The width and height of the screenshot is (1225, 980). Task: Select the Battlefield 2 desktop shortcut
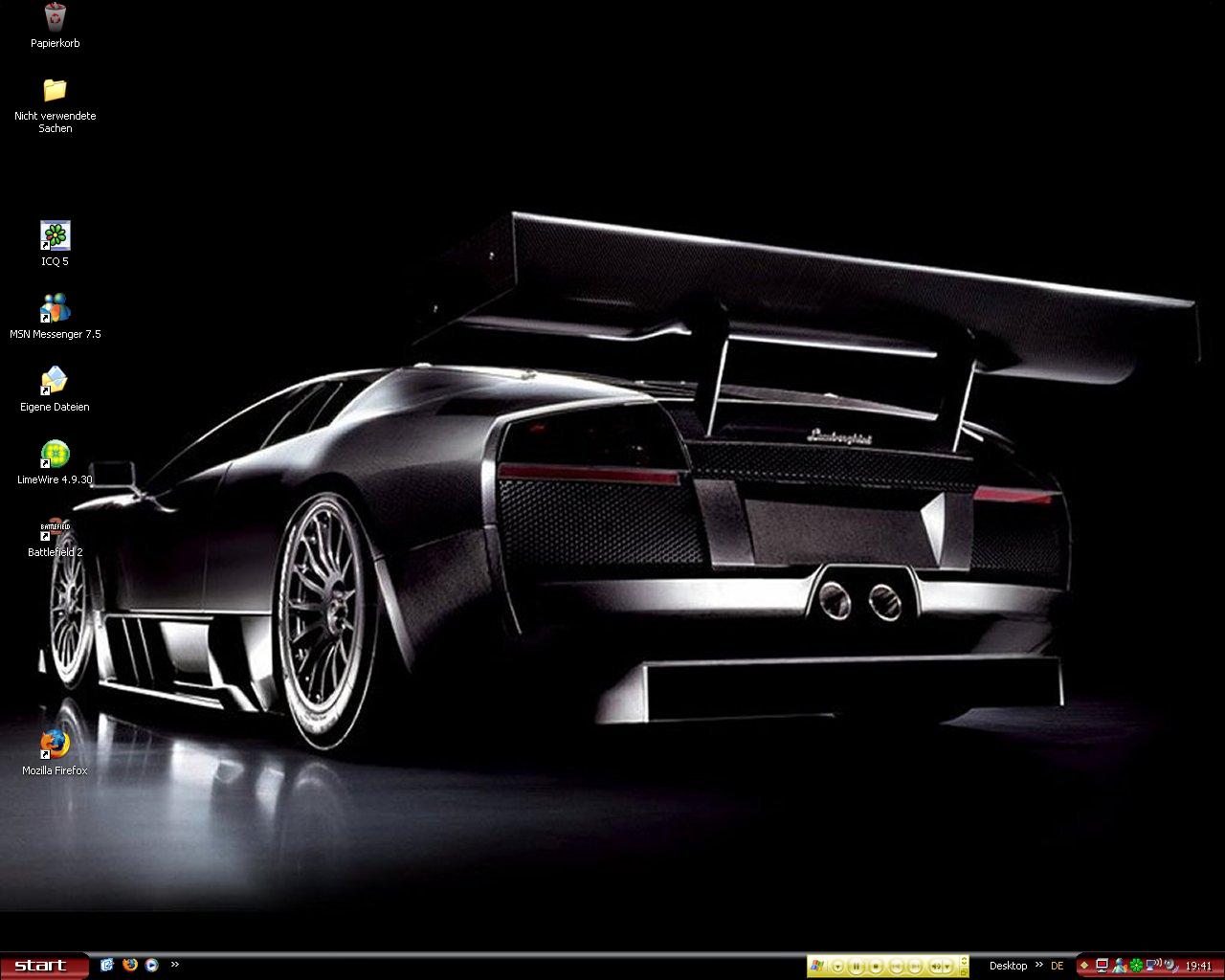[55, 529]
